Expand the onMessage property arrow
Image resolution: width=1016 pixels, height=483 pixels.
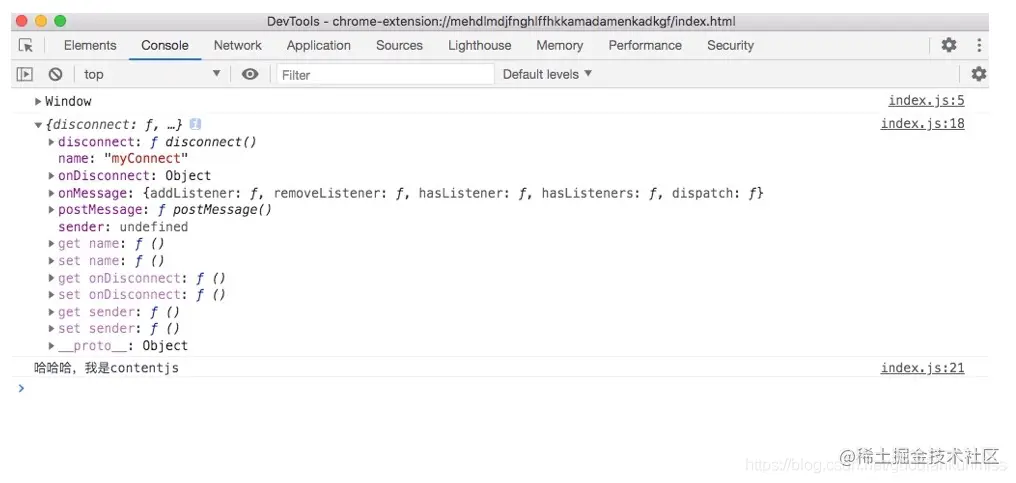point(52,193)
